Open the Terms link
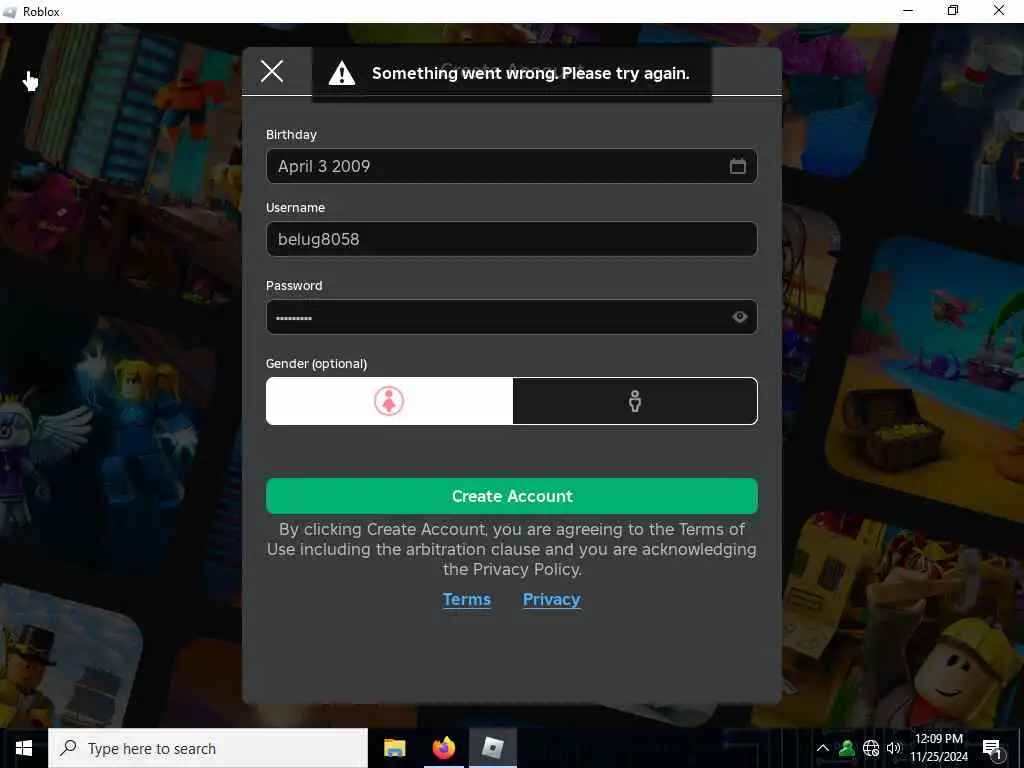This screenshot has height=768, width=1024. click(x=466, y=600)
